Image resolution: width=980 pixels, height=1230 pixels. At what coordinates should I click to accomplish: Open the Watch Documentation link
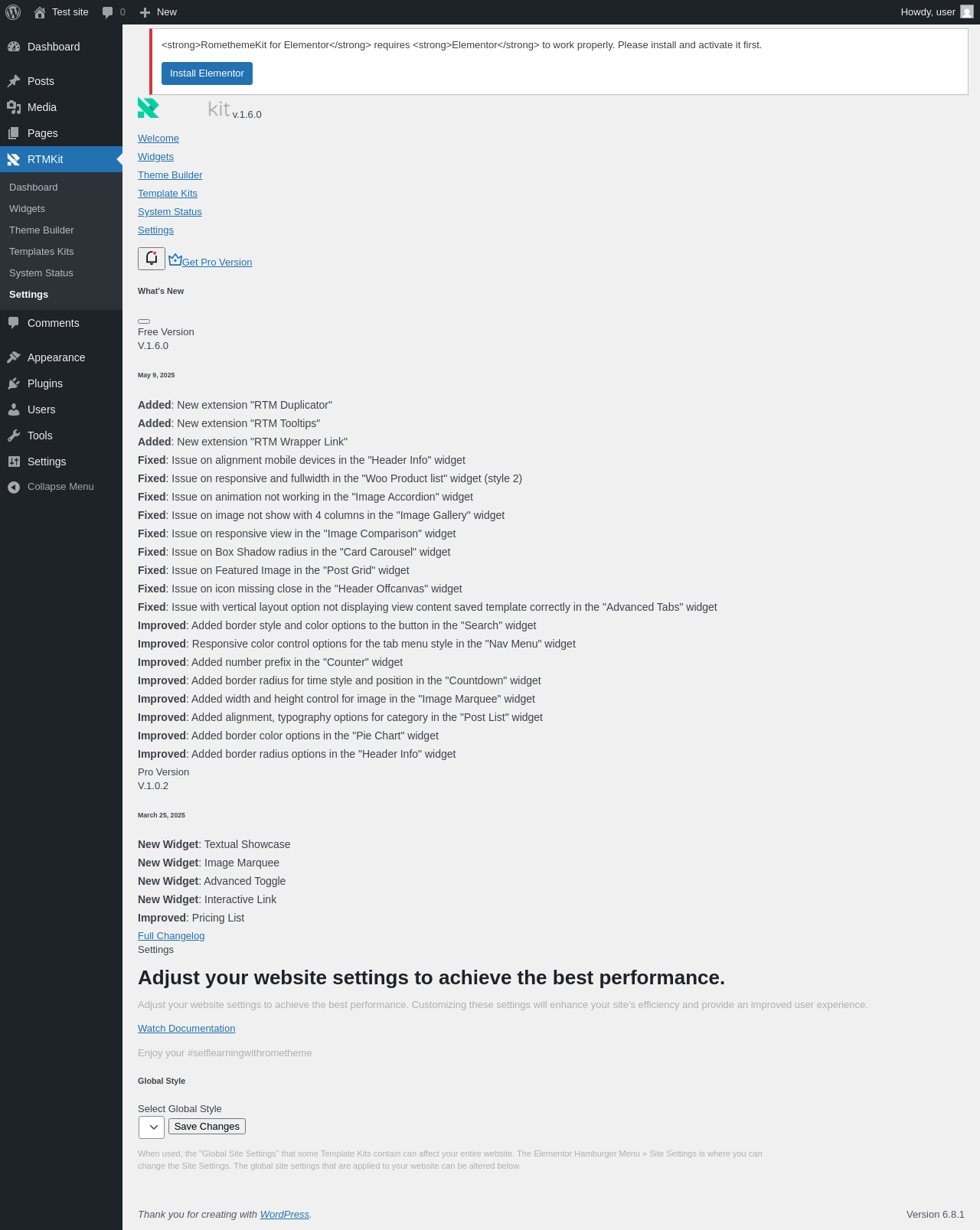[x=186, y=1029]
